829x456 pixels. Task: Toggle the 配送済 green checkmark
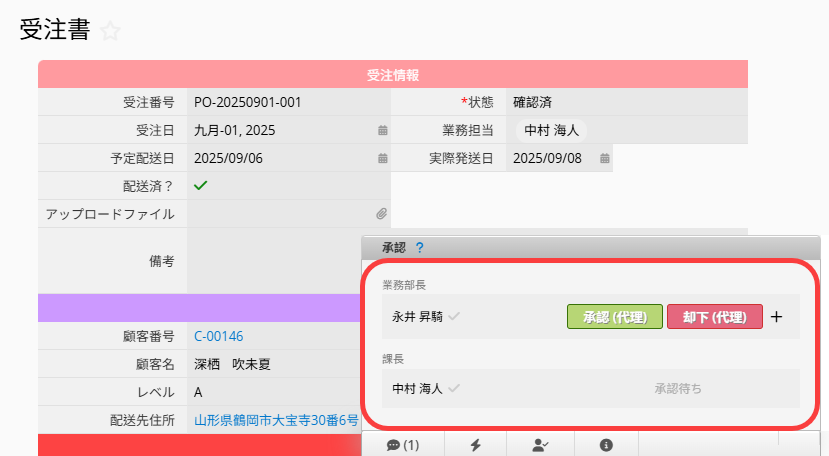(x=200, y=185)
